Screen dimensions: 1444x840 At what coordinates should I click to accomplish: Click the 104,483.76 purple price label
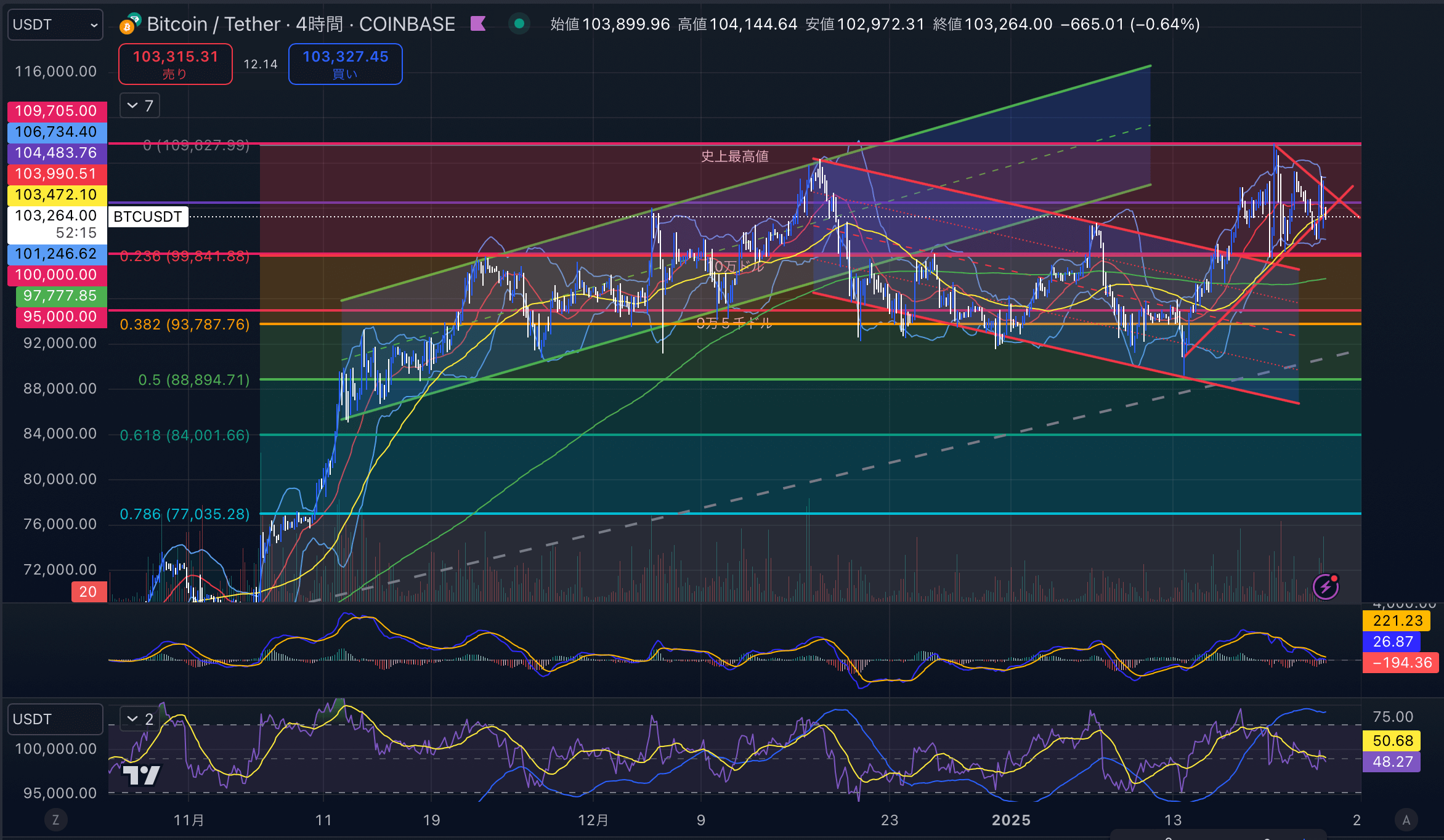[57, 153]
